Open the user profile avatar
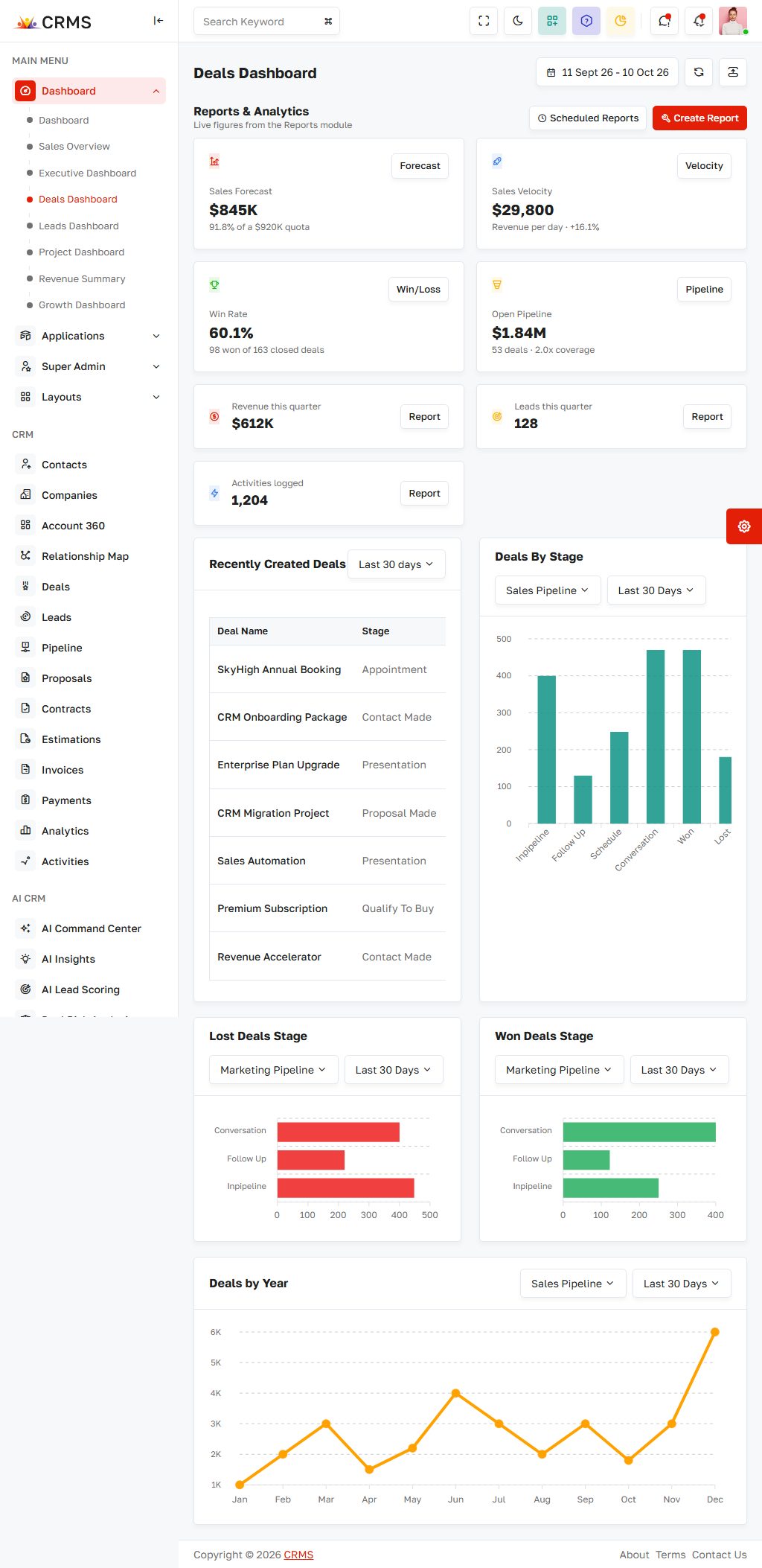Viewport: 762px width, 1568px height. 733,21
